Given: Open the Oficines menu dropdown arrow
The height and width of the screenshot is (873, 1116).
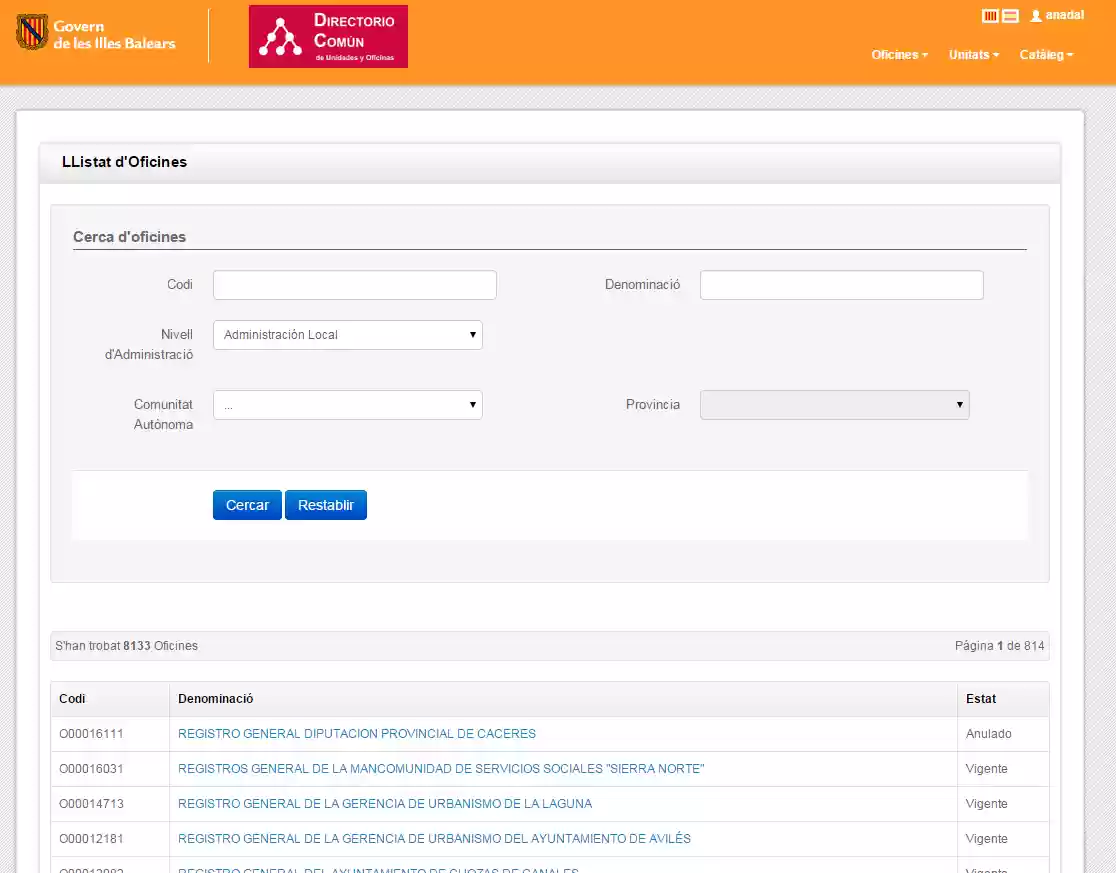Looking at the screenshot, I should (x=923, y=55).
